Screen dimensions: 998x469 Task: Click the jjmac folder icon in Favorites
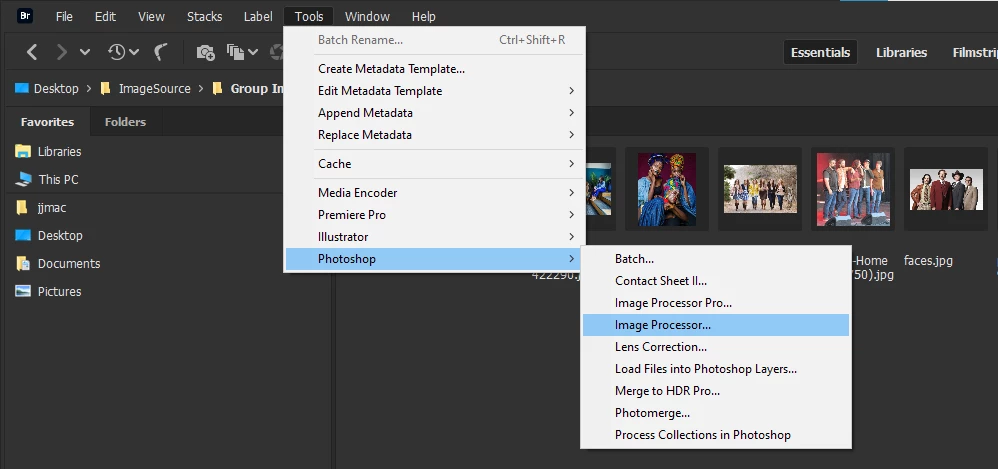[x=22, y=207]
